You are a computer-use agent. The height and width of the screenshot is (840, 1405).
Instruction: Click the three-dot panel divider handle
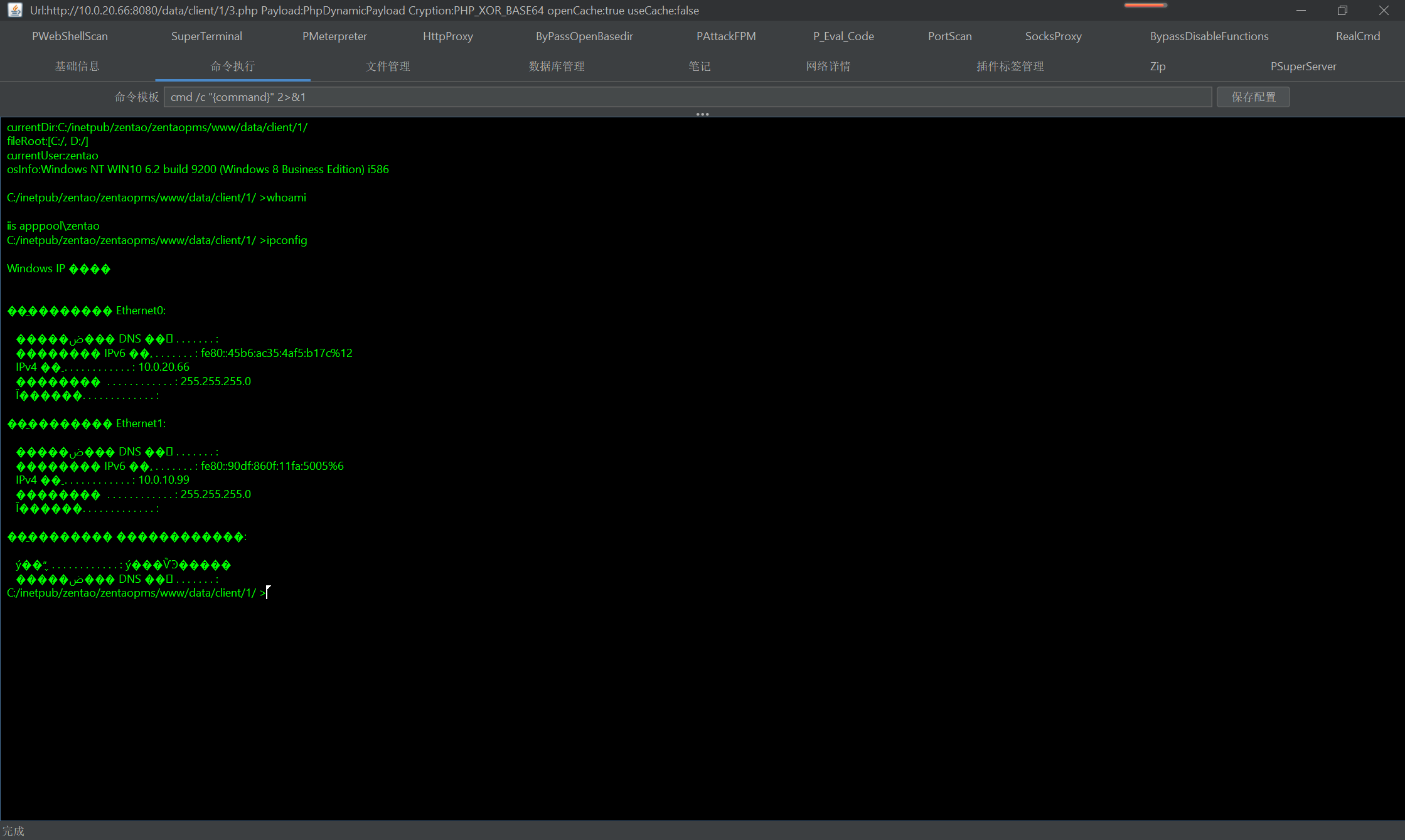pos(702,114)
